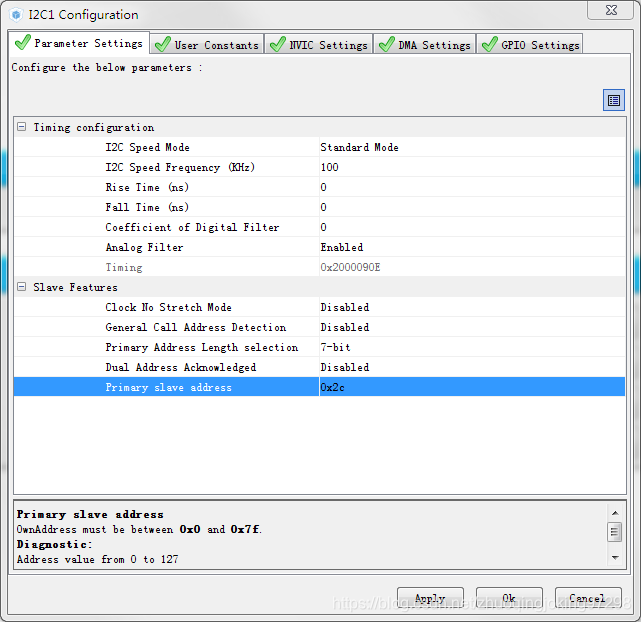Image resolution: width=641 pixels, height=622 pixels.
Task: Confirm settings with the Ok button
Action: [x=509, y=599]
